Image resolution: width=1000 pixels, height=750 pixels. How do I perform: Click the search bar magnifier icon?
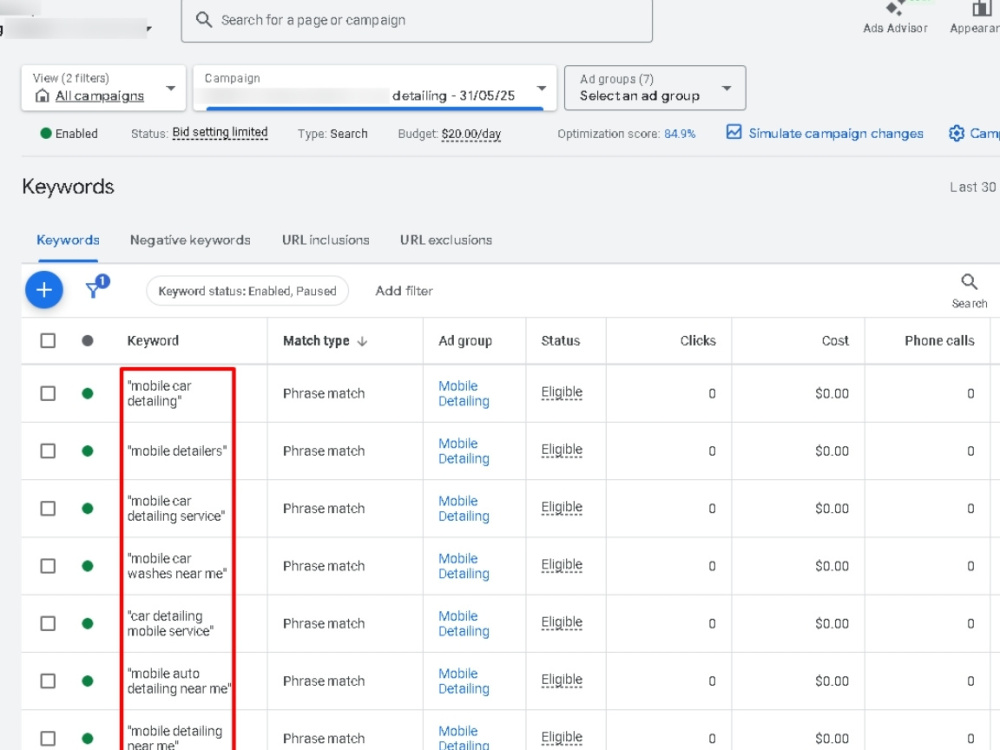(x=204, y=20)
